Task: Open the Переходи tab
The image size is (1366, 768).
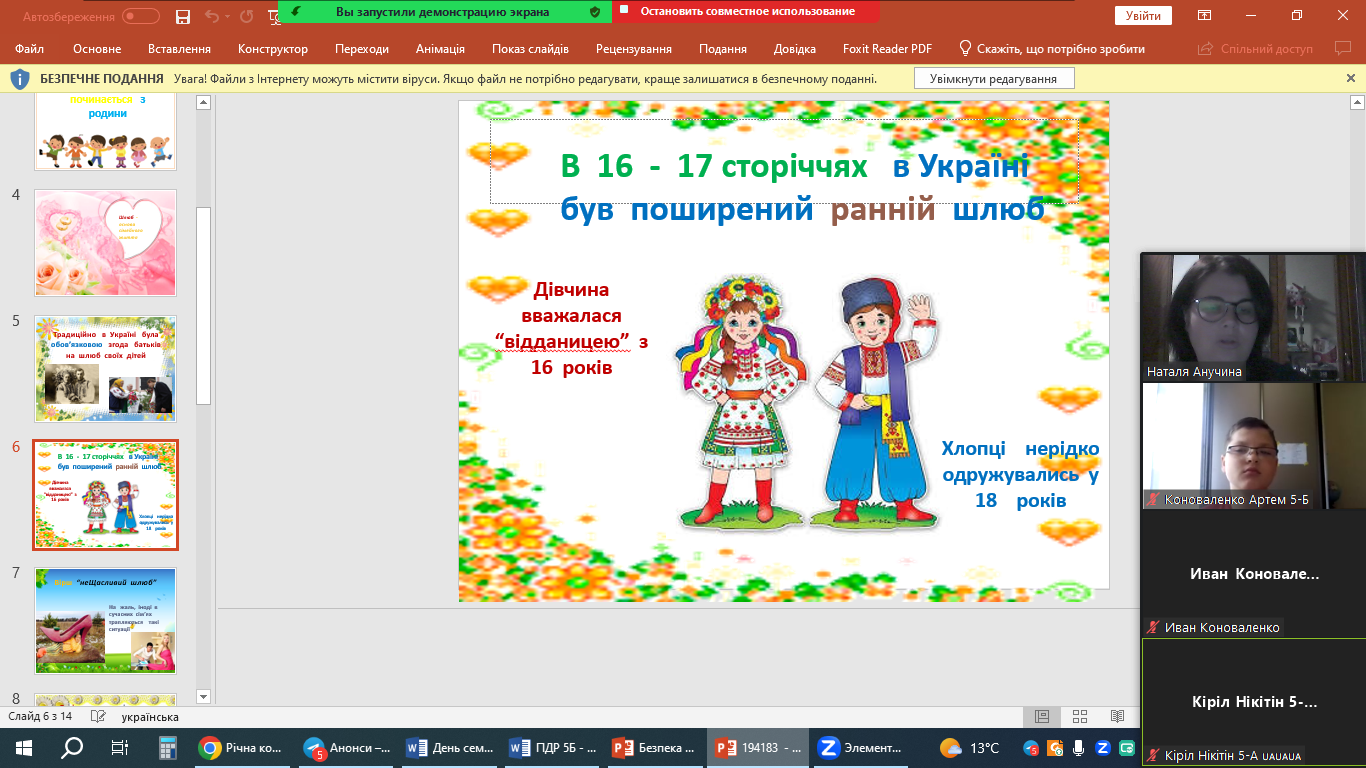Action: (362, 49)
